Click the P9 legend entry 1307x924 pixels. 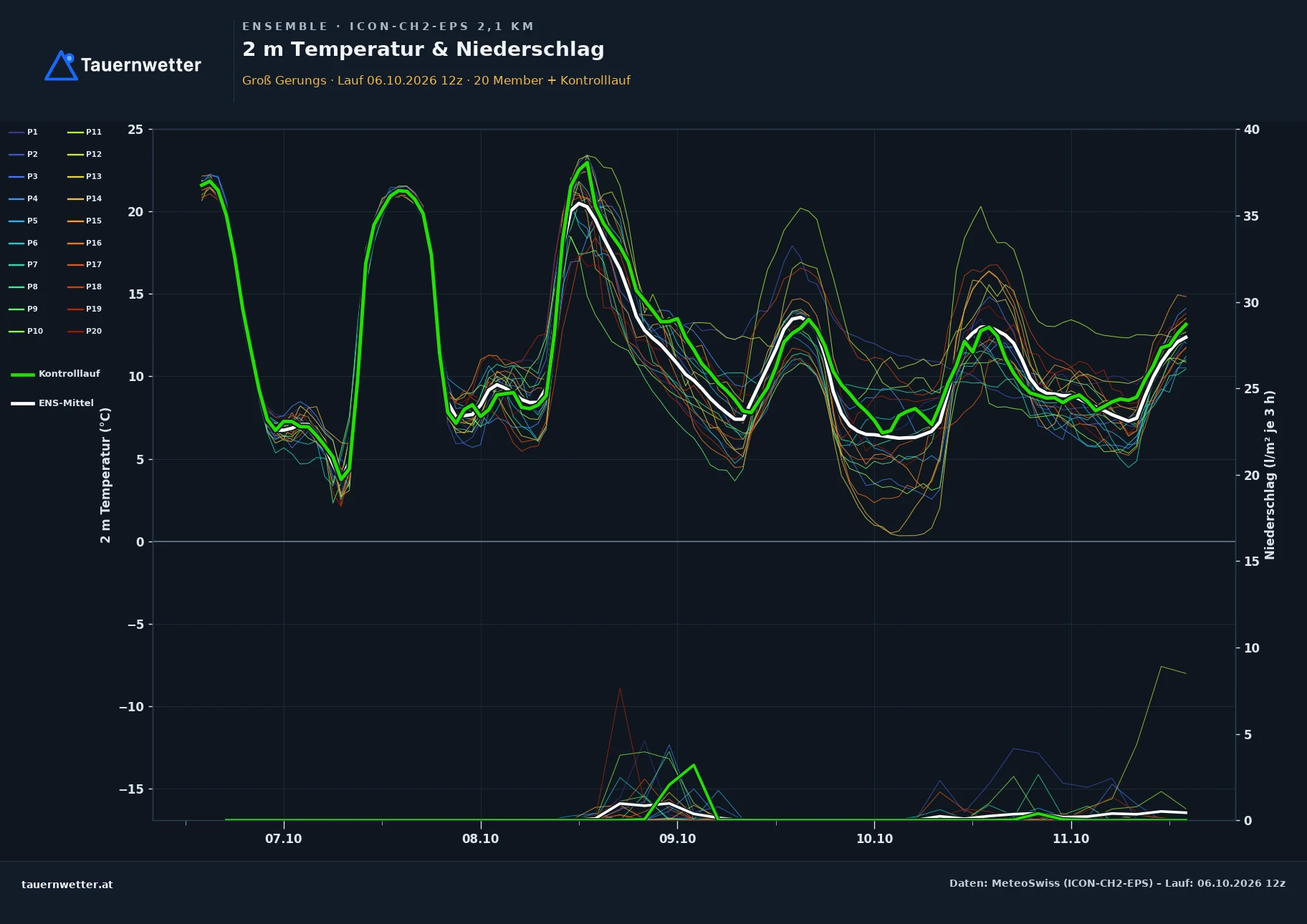pos(24,309)
